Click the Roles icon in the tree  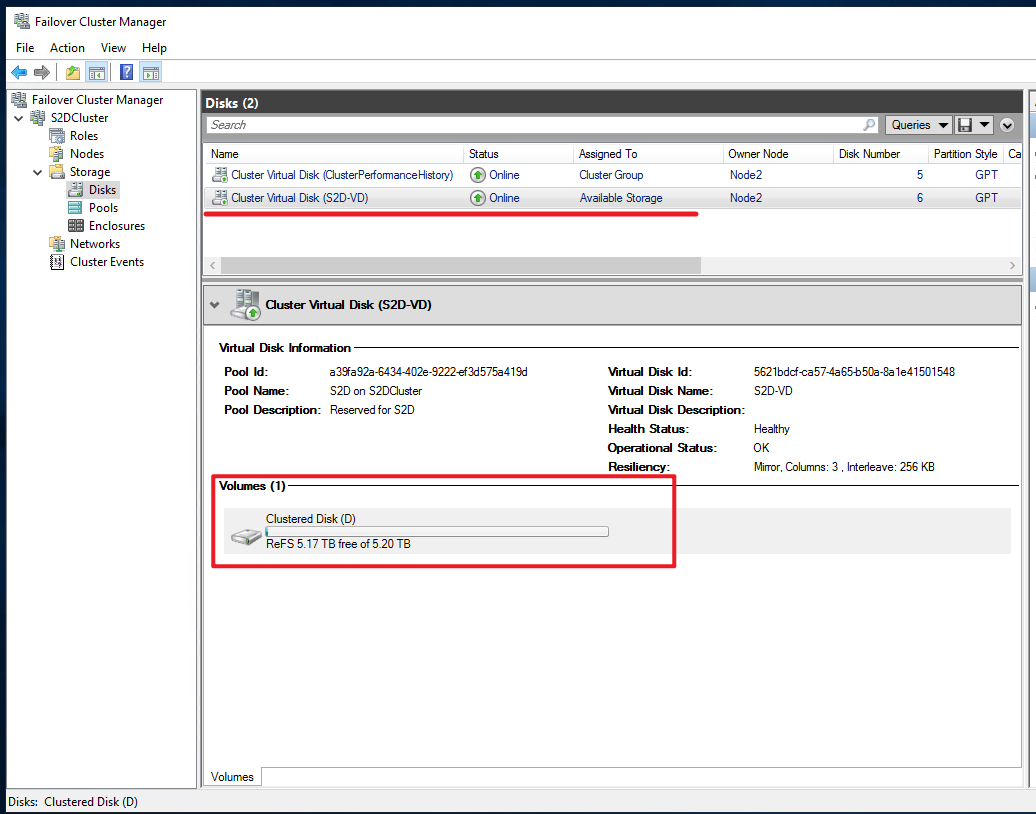point(57,135)
